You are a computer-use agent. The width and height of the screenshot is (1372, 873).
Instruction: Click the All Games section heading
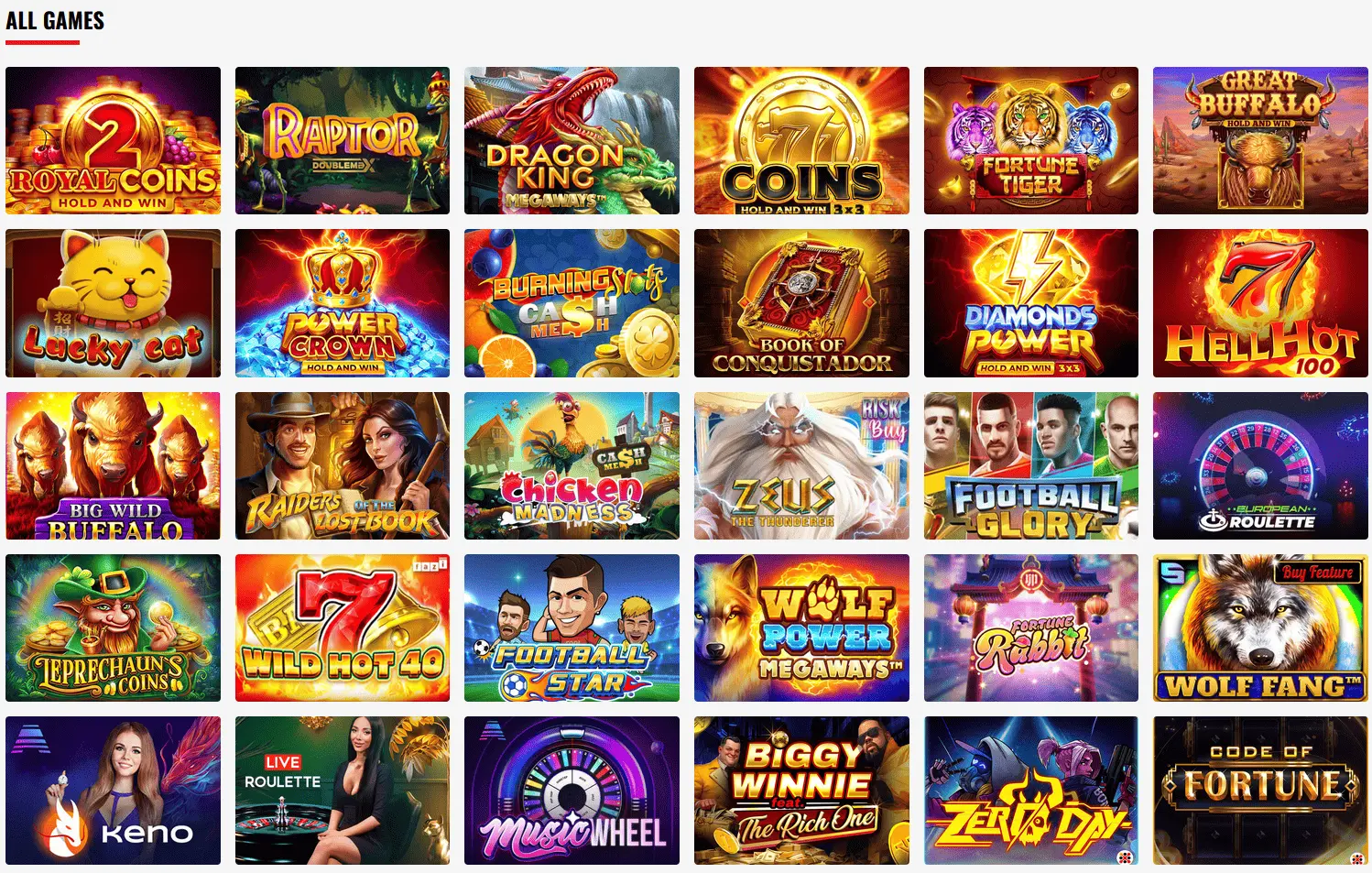coord(55,20)
